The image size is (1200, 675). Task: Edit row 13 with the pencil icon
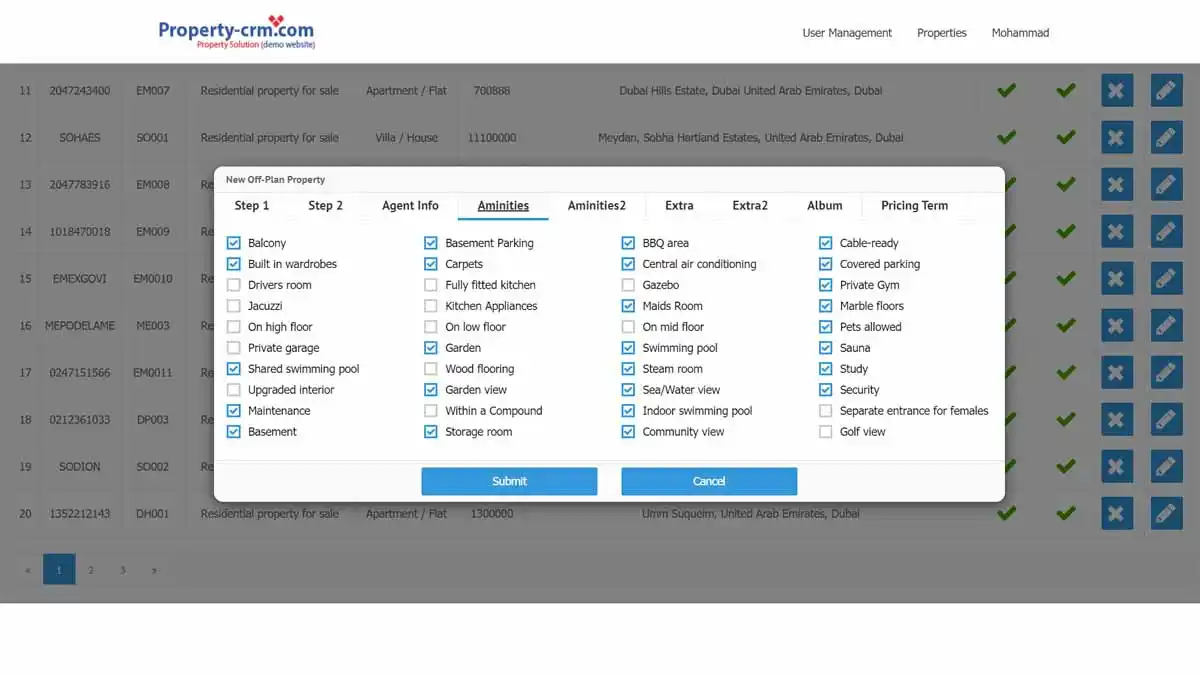[1166, 184]
